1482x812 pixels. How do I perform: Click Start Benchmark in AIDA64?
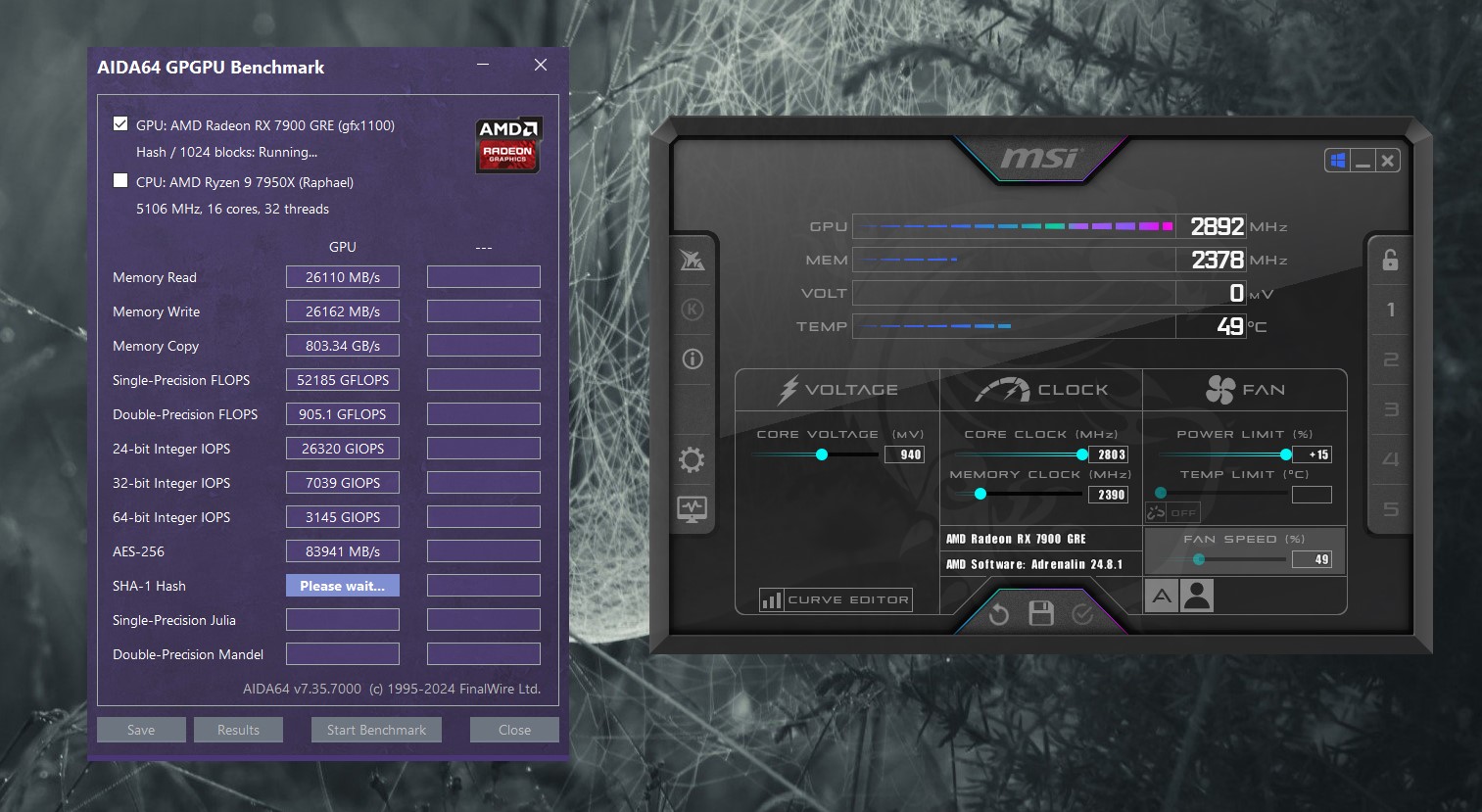pos(376,730)
